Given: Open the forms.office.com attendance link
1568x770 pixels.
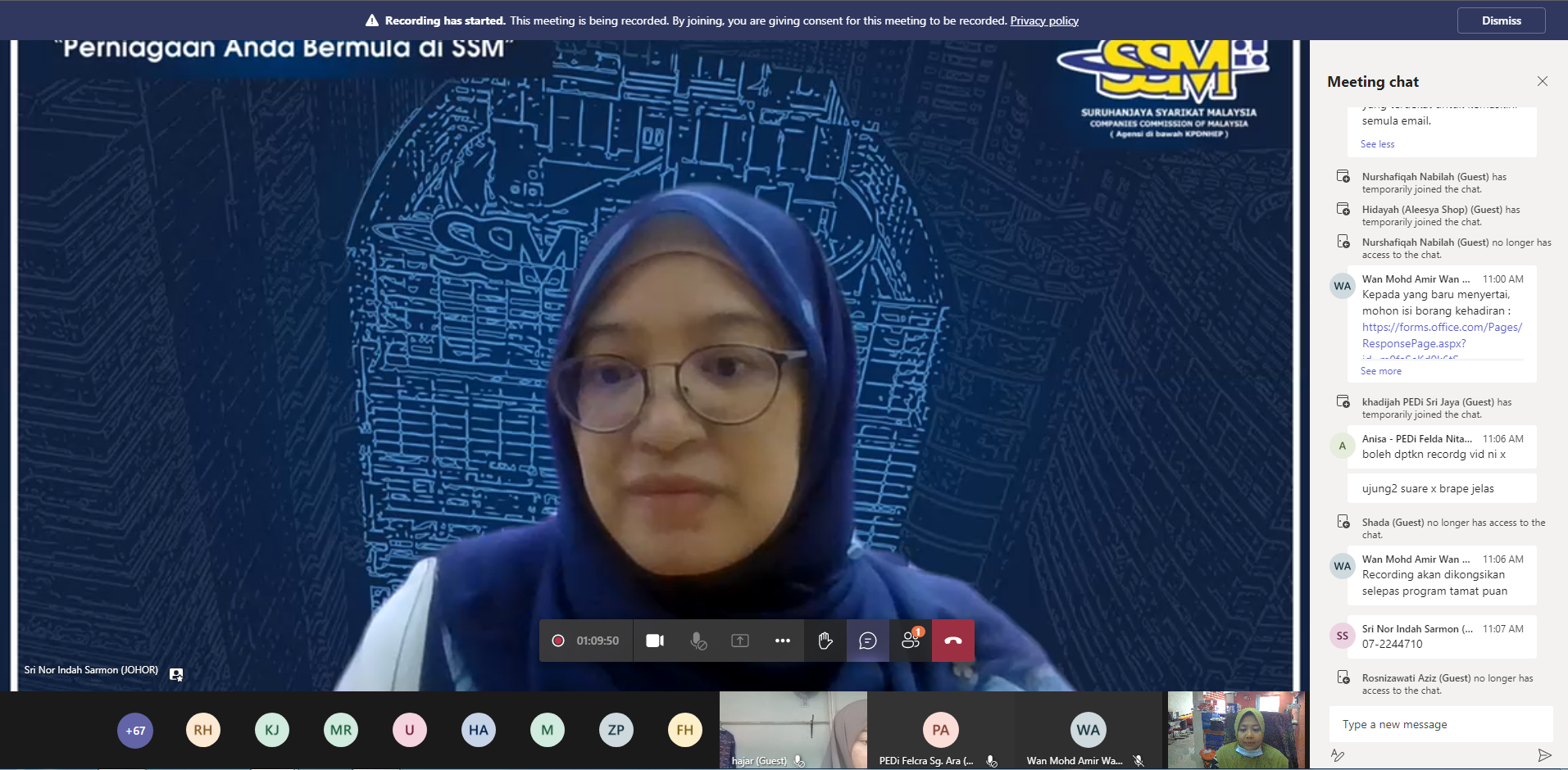Looking at the screenshot, I should (1442, 335).
